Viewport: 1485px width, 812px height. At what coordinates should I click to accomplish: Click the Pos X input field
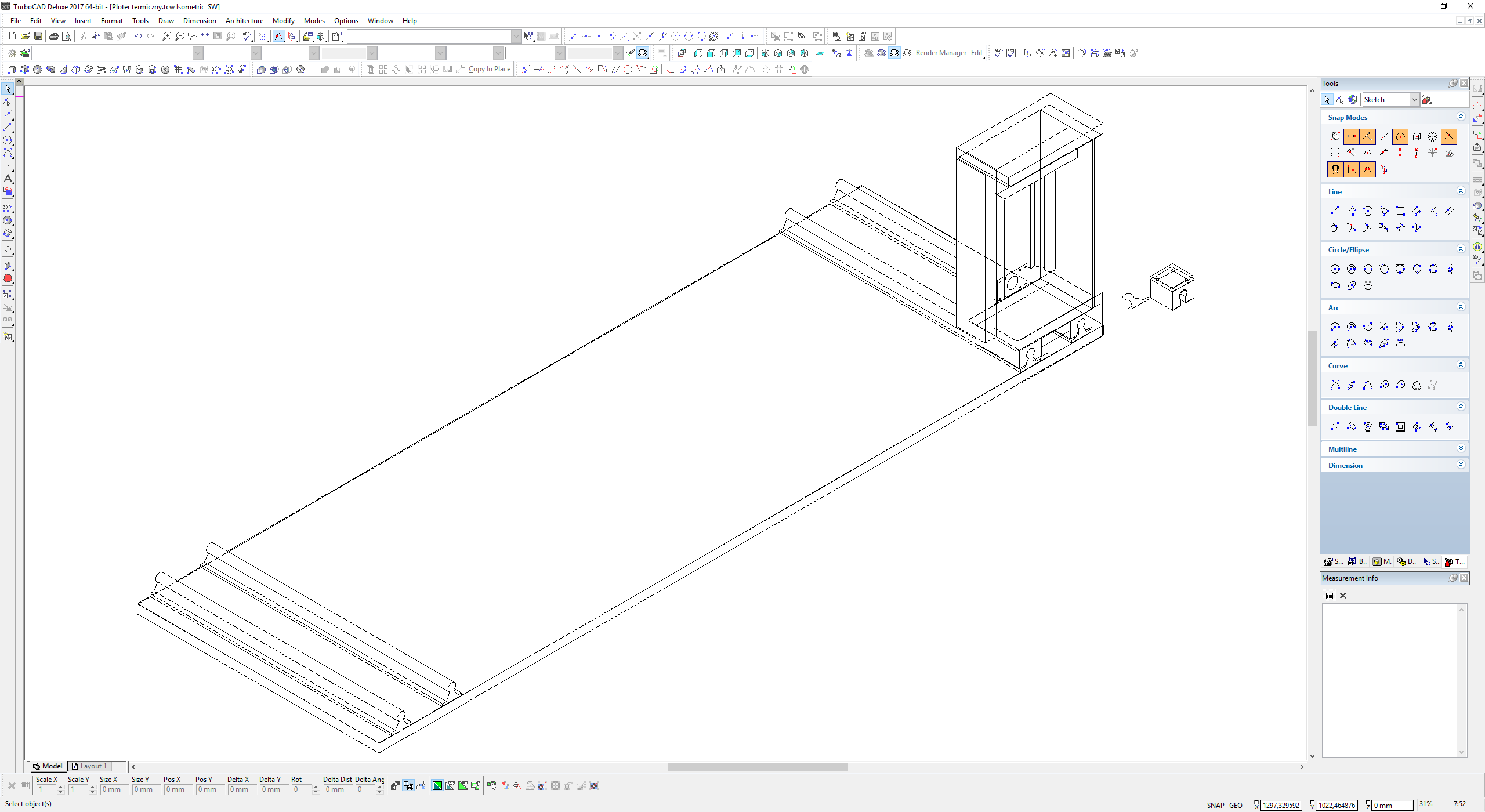click(175, 789)
